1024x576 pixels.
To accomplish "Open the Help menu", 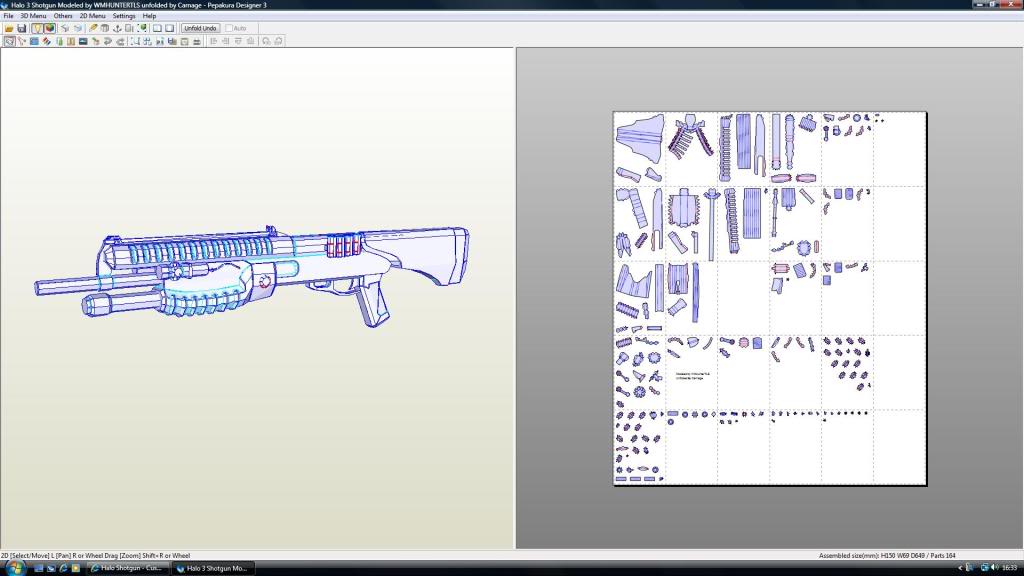I will coord(149,16).
